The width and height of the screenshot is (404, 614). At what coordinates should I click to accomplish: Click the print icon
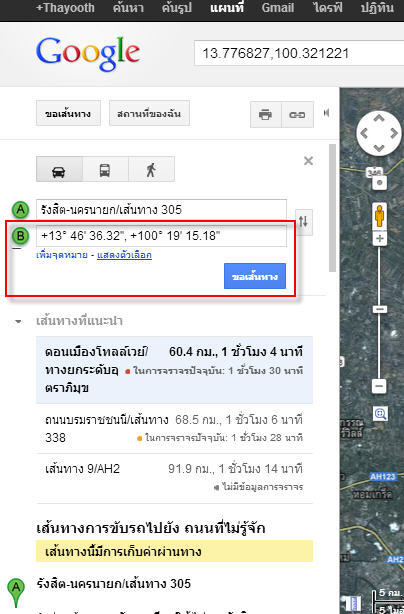[x=265, y=115]
